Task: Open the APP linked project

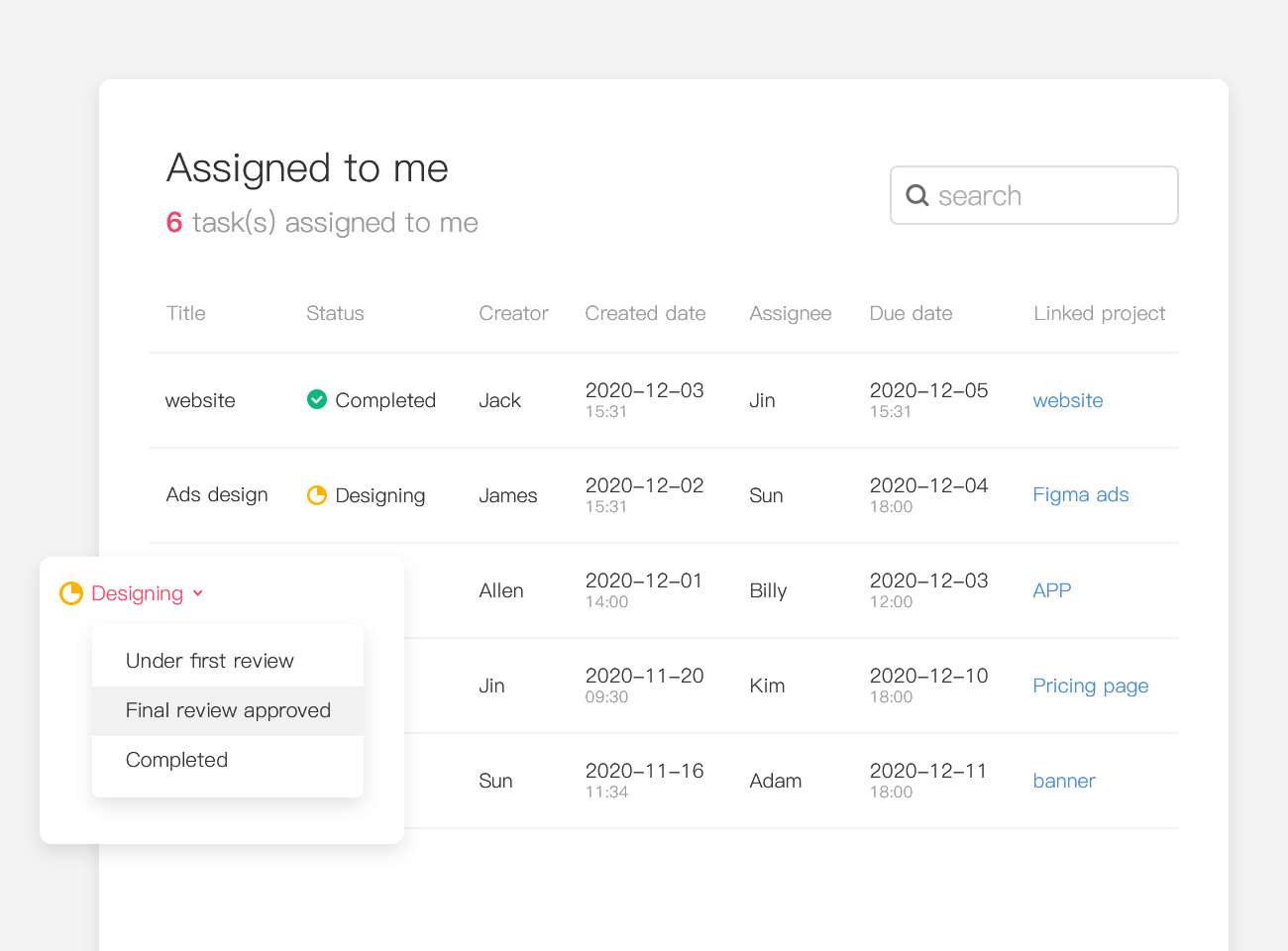Action: pyautogui.click(x=1051, y=590)
